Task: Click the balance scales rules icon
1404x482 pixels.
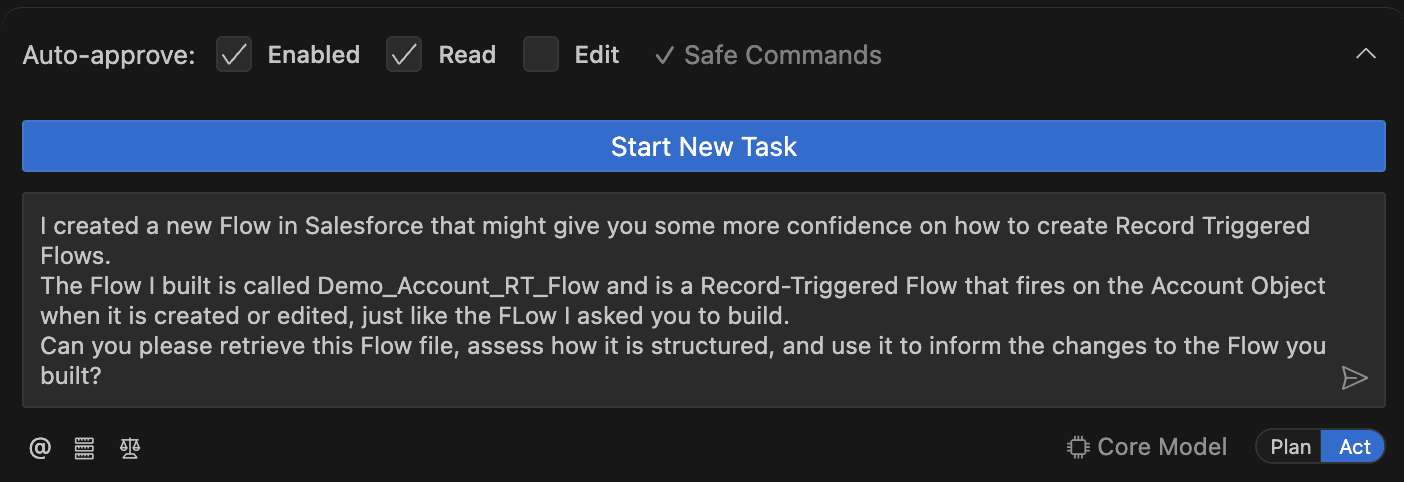Action: tap(129, 448)
